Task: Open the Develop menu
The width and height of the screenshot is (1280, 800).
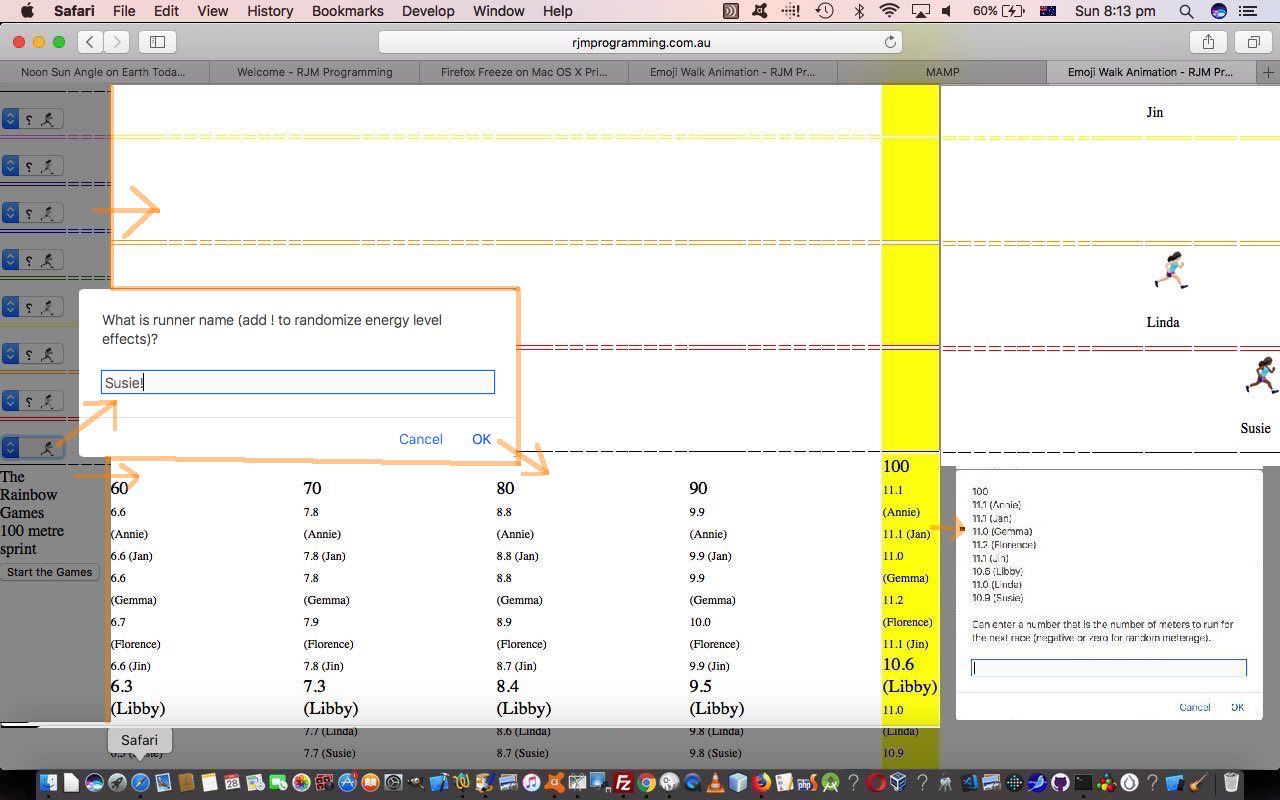Action: point(428,11)
